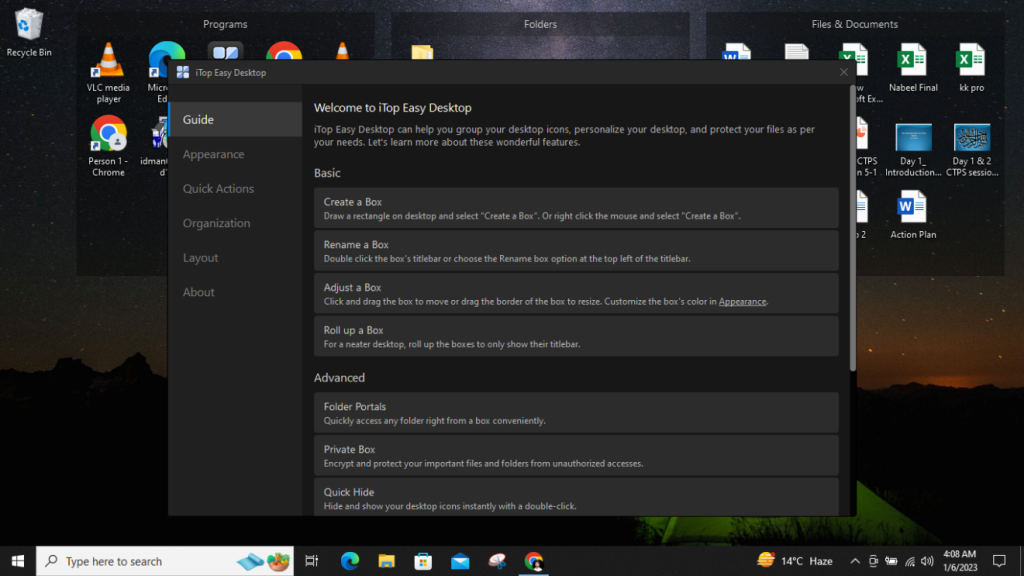1024x576 pixels.
Task: Launch Microsoft Store from the taskbar
Action: 423,561
